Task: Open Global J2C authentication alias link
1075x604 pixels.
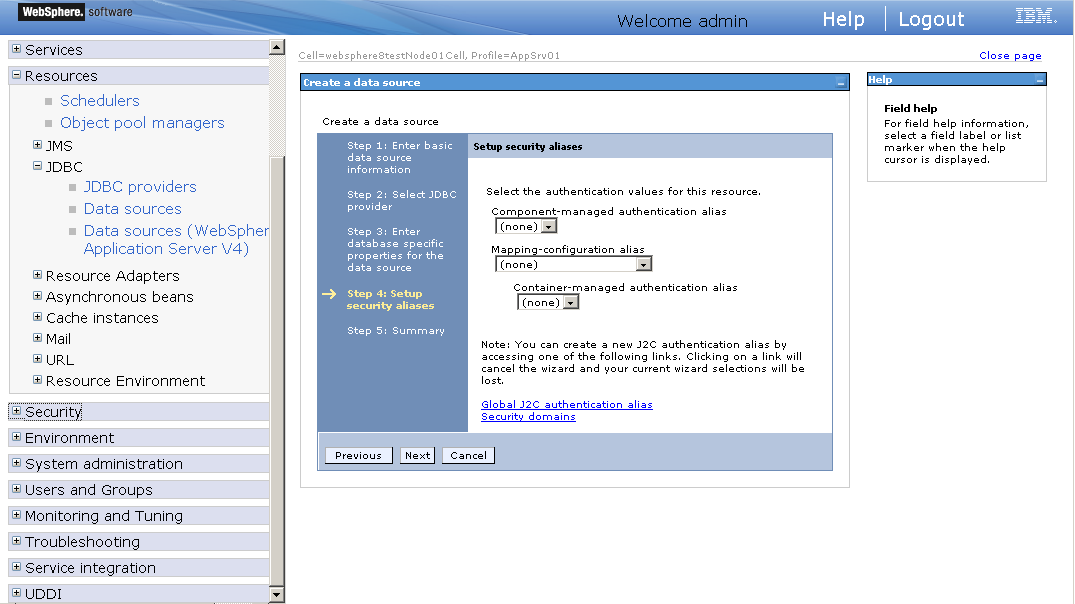Action: point(566,404)
